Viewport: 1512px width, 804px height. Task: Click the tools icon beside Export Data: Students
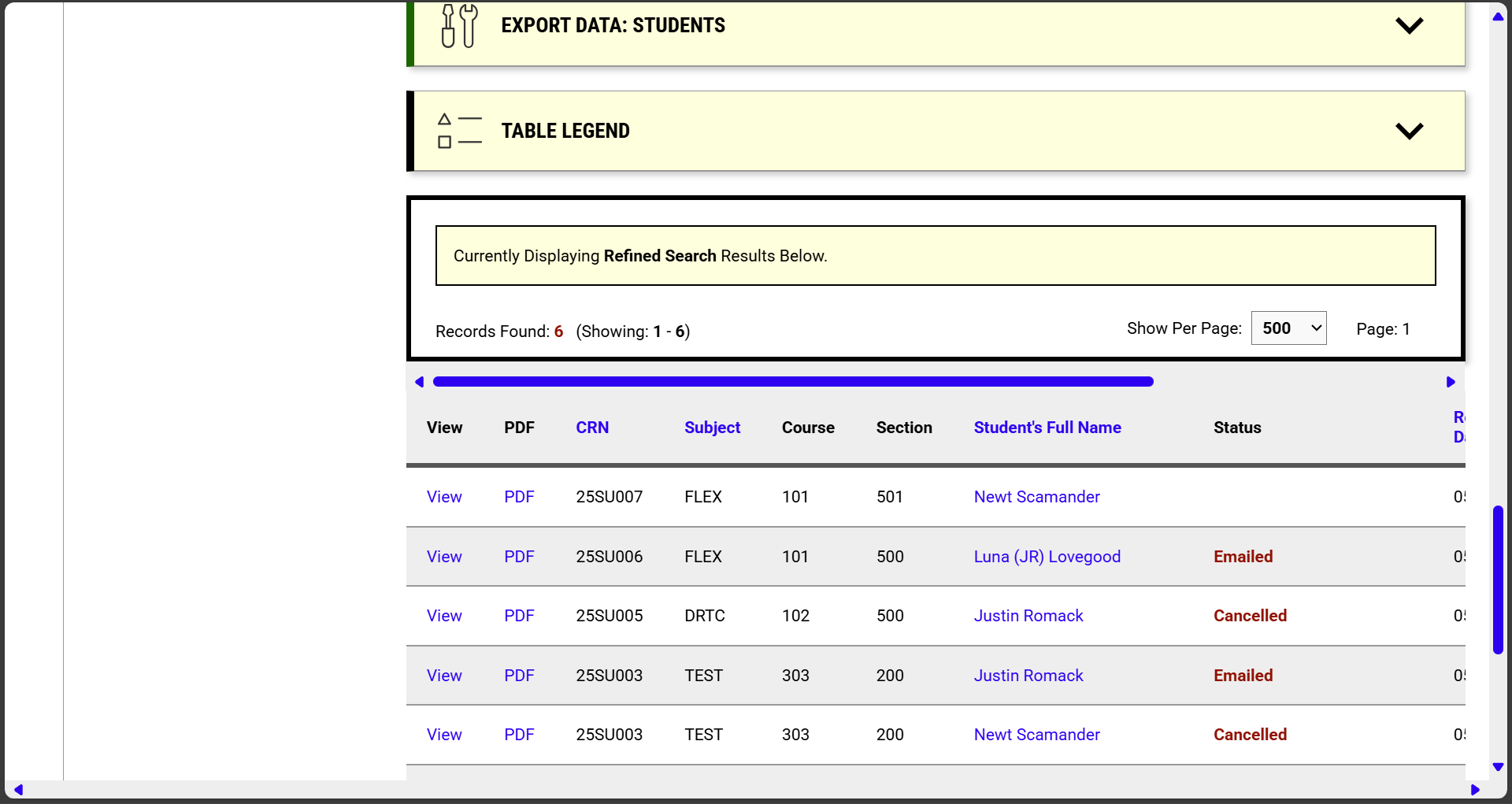point(459,25)
